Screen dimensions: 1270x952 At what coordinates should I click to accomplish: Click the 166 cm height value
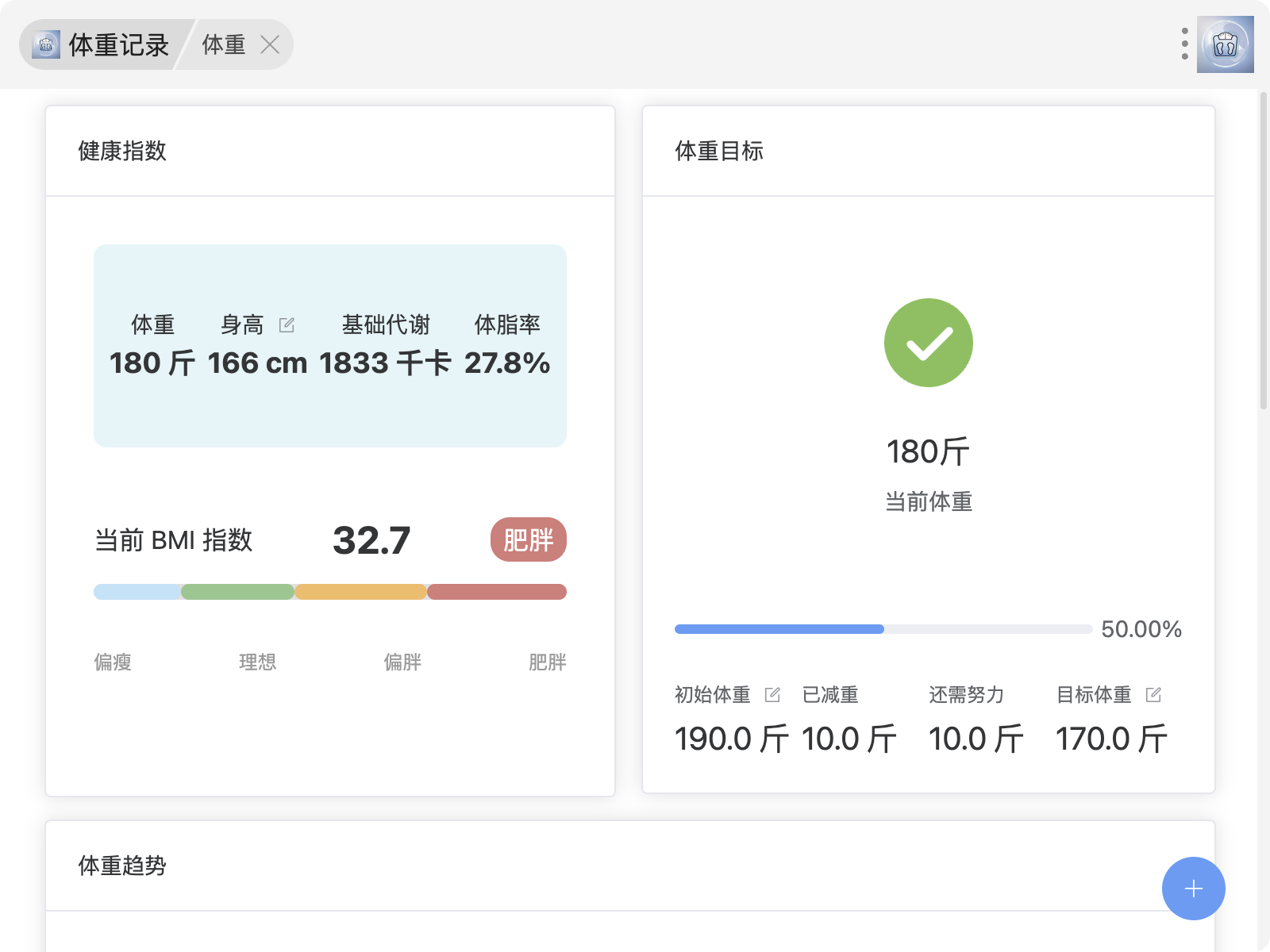point(257,363)
